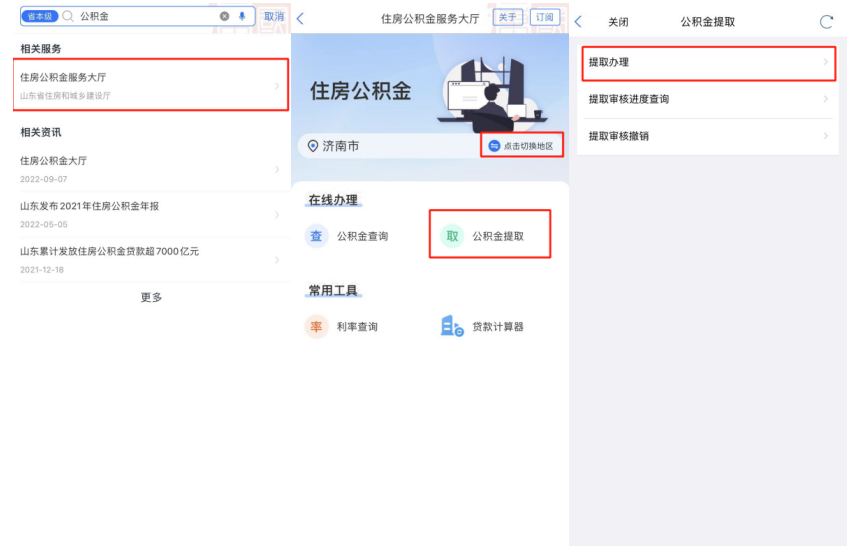The image size is (852, 551).
Task: Open 住房公积金服务大厅 service result
Action: 151,85
